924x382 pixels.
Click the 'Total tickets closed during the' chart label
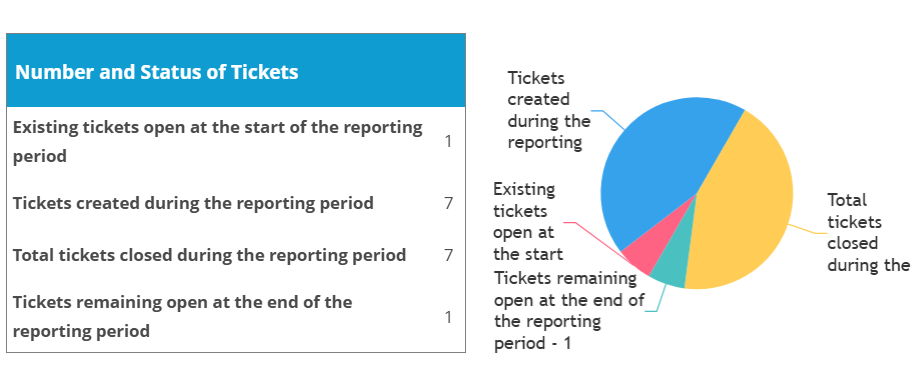click(x=868, y=232)
